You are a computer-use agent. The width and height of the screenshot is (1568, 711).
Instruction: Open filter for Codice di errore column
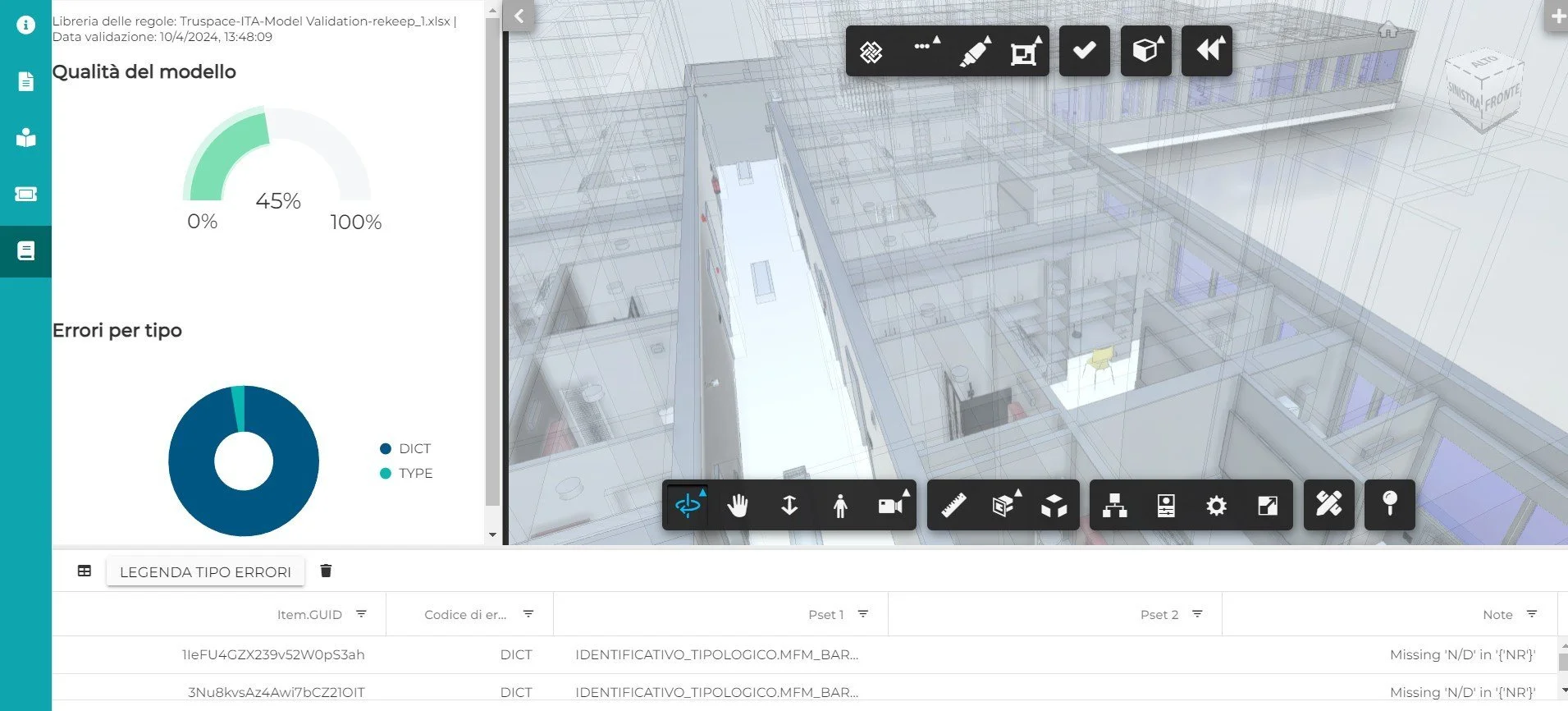[x=528, y=614]
